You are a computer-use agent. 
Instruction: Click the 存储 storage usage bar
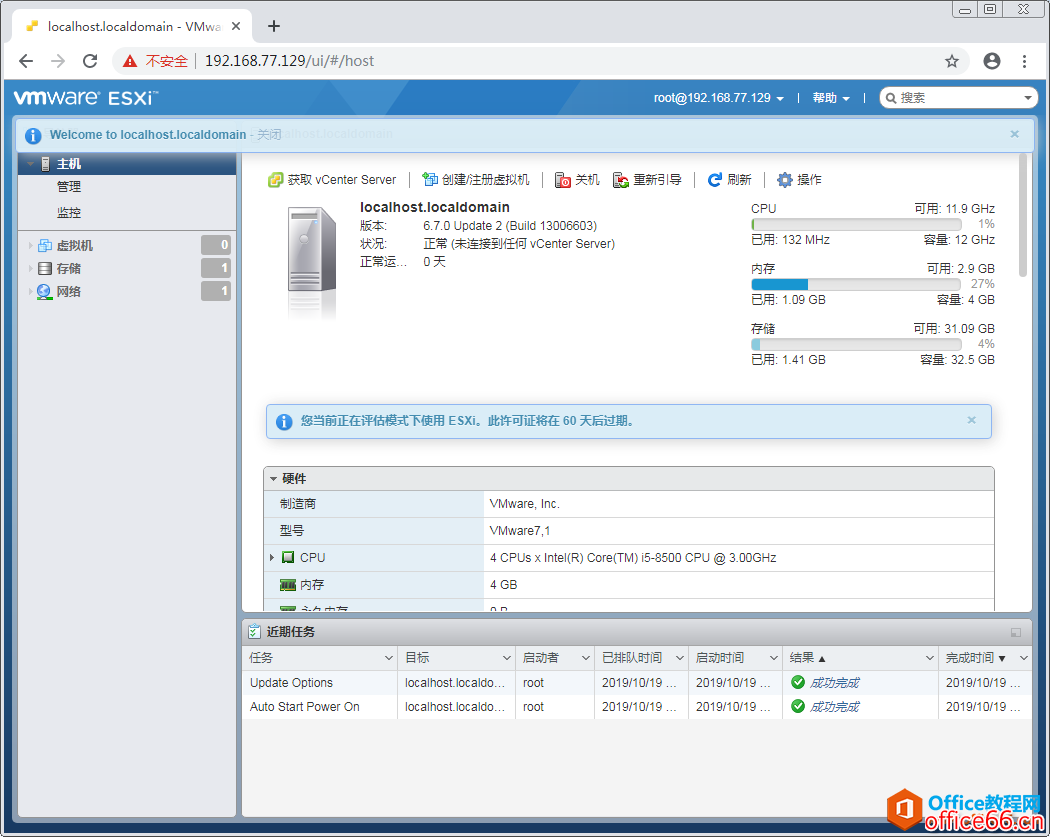(856, 344)
